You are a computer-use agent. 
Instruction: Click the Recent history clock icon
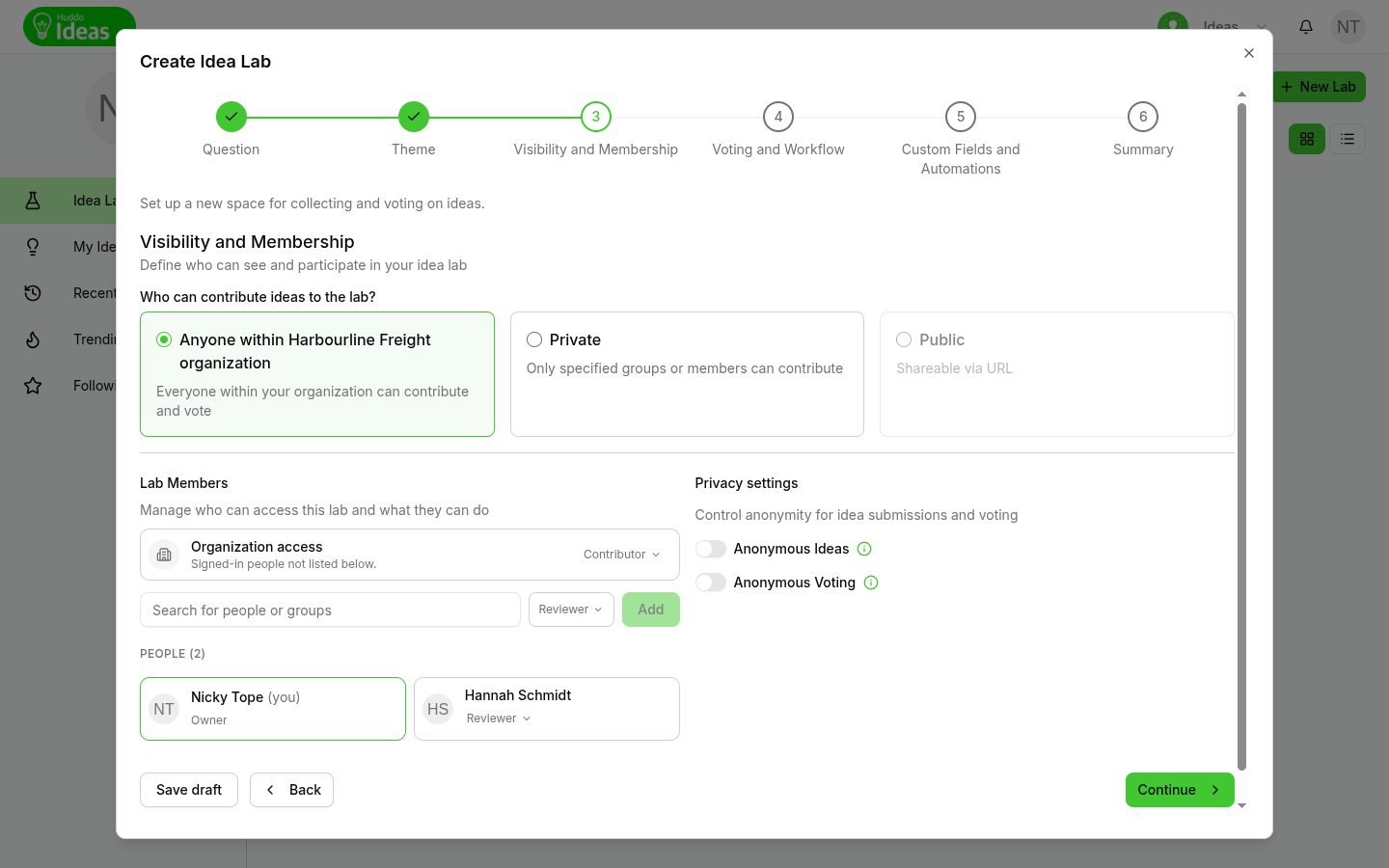[x=33, y=293]
